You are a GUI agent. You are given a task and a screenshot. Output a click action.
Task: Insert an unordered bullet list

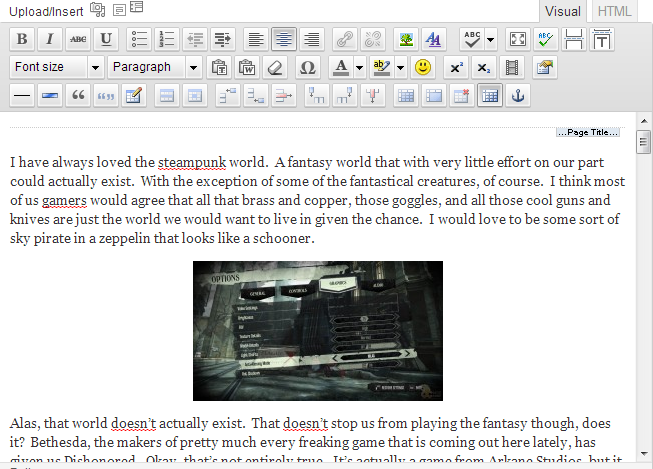click(139, 39)
